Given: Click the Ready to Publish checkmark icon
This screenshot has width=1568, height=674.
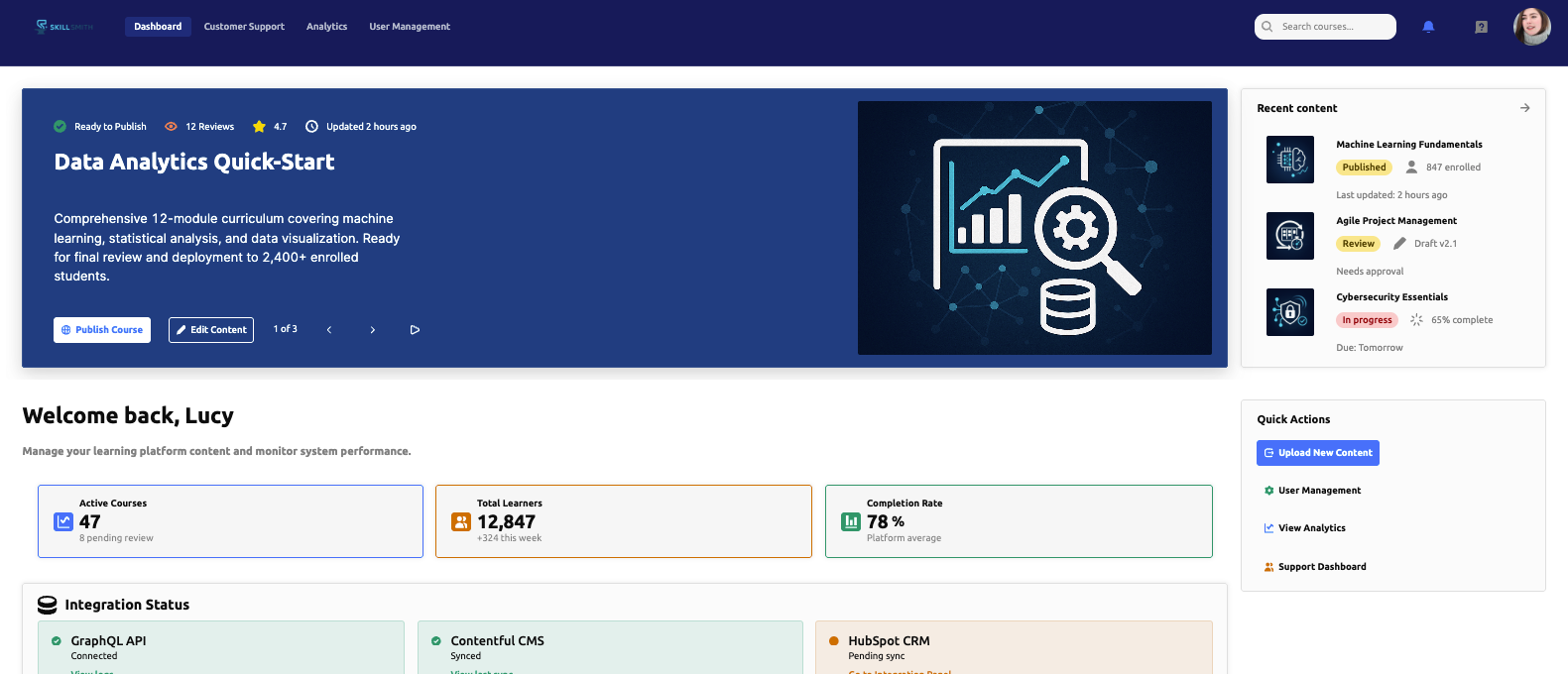Looking at the screenshot, I should pos(60,127).
